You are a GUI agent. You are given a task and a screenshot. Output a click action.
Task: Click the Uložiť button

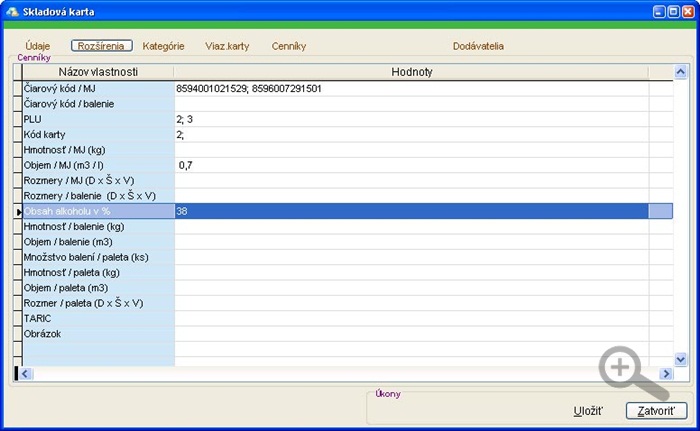click(588, 411)
